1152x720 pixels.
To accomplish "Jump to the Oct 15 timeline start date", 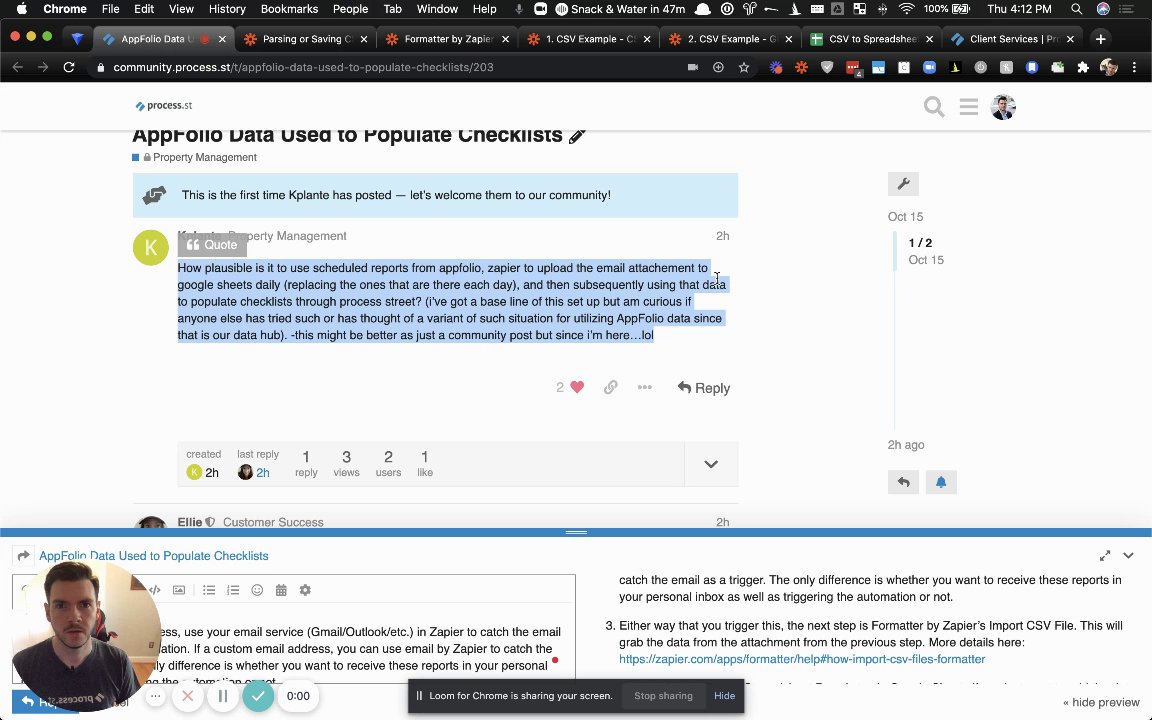I will pyautogui.click(x=905, y=217).
